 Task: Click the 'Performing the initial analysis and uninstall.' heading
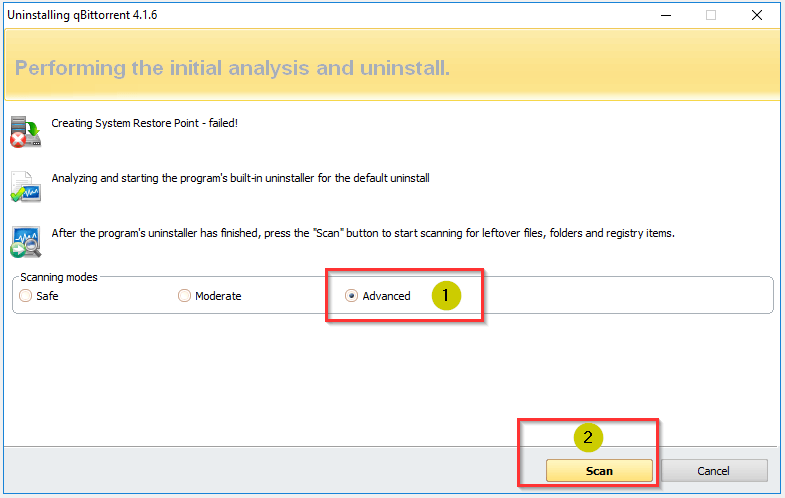point(232,68)
